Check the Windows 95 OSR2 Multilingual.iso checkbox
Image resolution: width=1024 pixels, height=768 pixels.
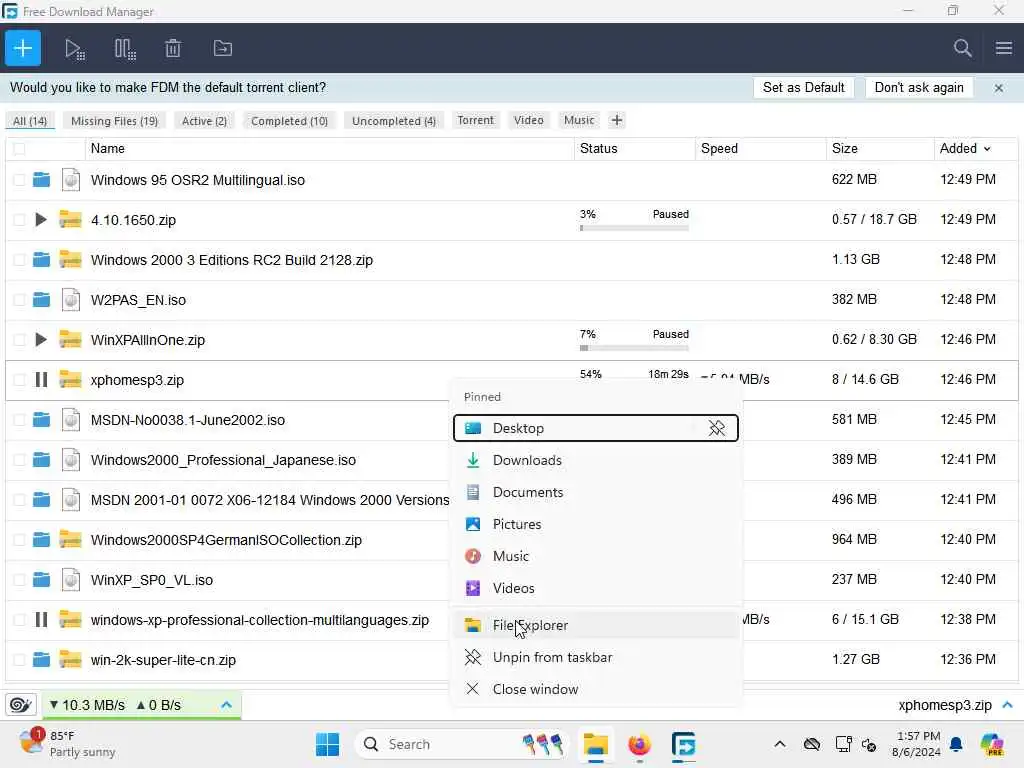pyautogui.click(x=19, y=180)
